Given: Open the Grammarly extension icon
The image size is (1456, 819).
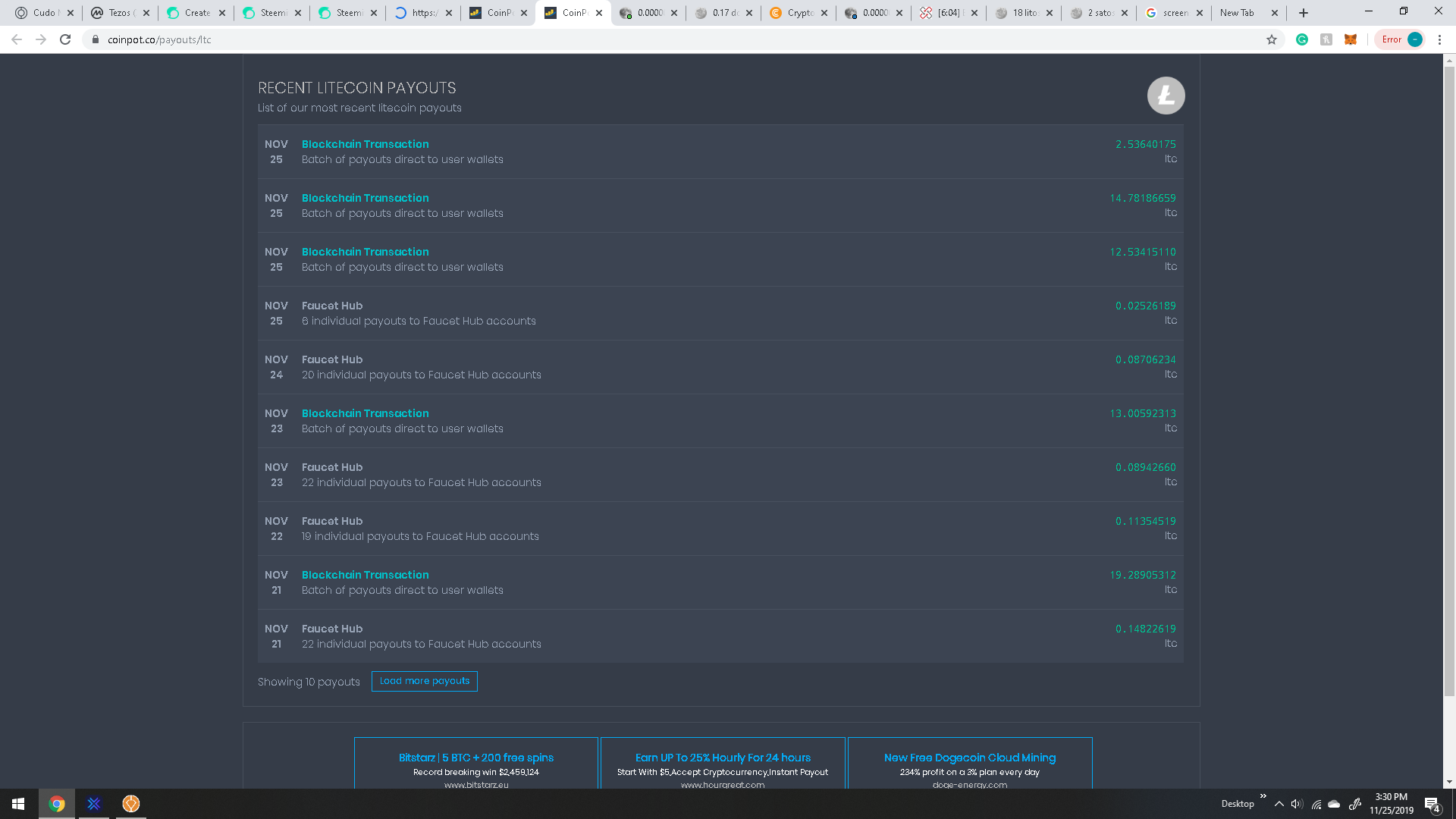Looking at the screenshot, I should tap(1302, 39).
